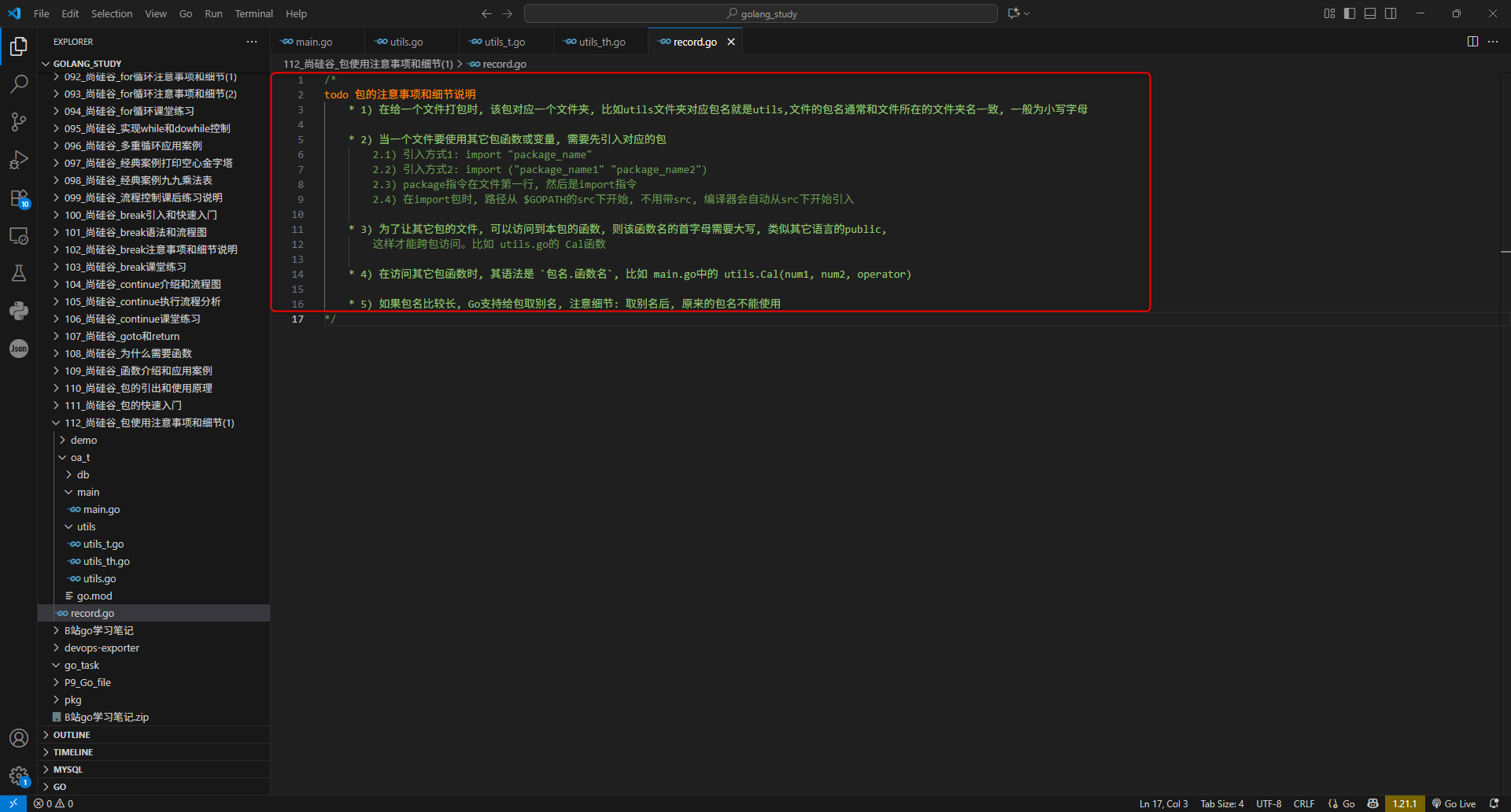Open main.go under the main folder
1511x812 pixels.
pos(153,509)
